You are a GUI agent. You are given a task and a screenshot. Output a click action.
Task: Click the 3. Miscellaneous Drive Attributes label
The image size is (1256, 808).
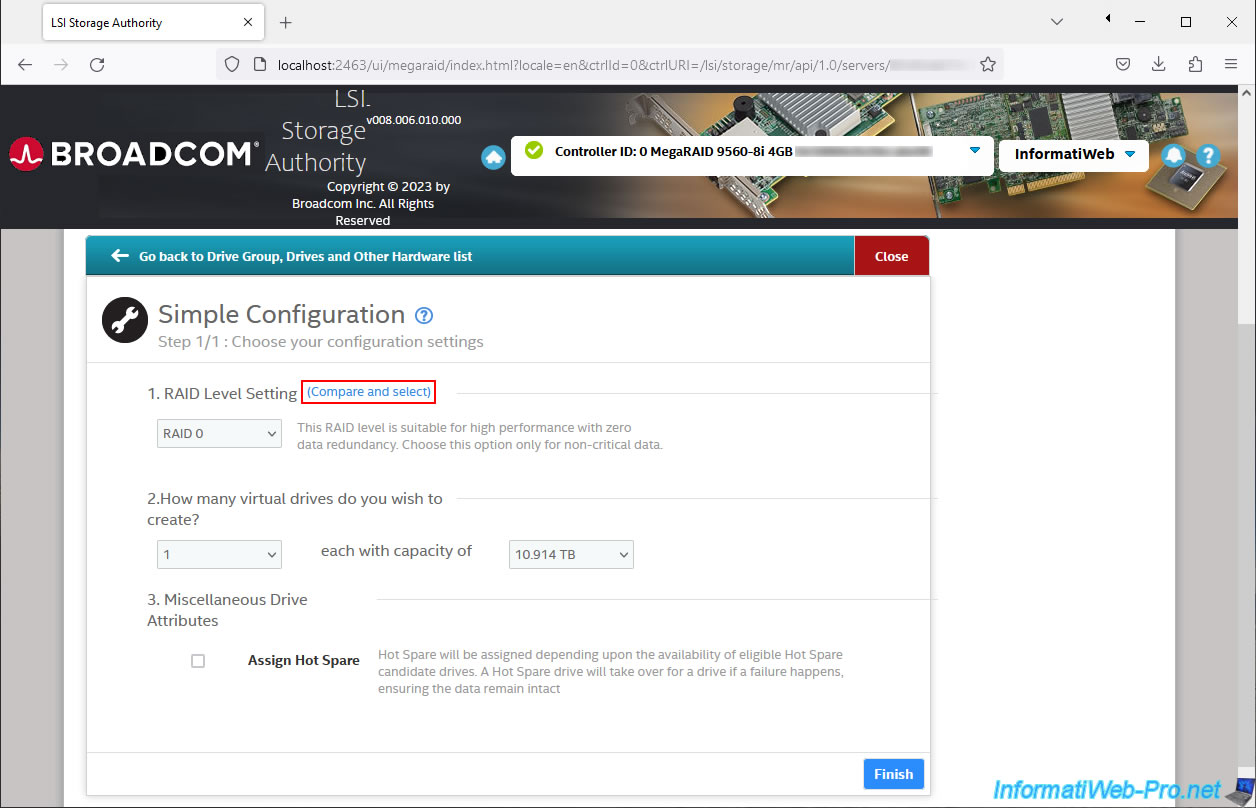click(227, 610)
